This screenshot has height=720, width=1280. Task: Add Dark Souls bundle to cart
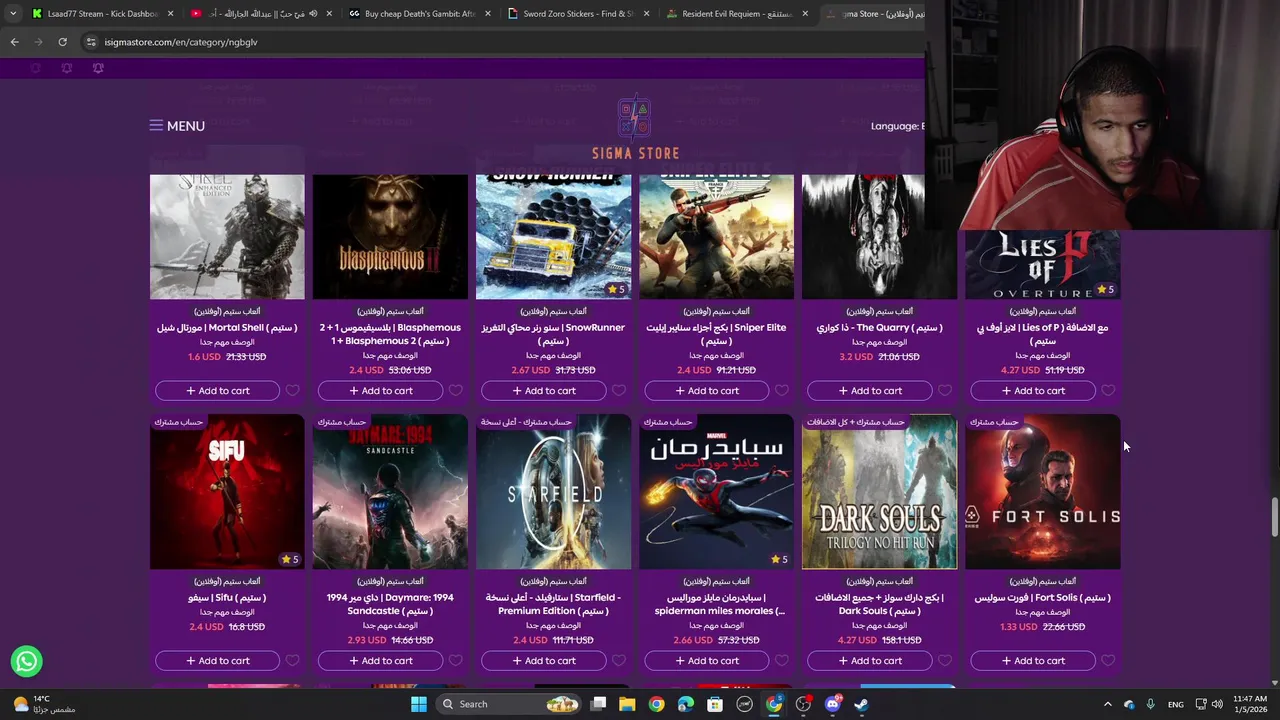coord(869,661)
